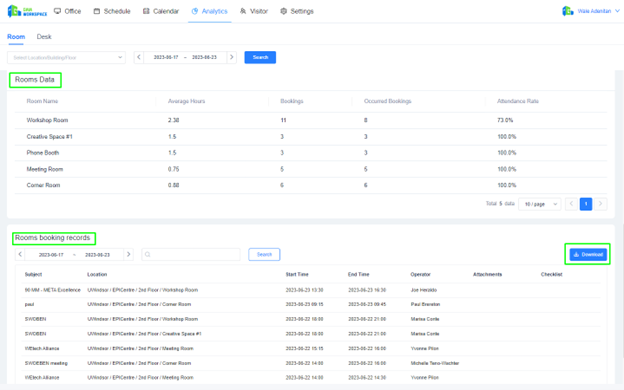
Task: Select the Analytics menu item
Action: [x=209, y=11]
